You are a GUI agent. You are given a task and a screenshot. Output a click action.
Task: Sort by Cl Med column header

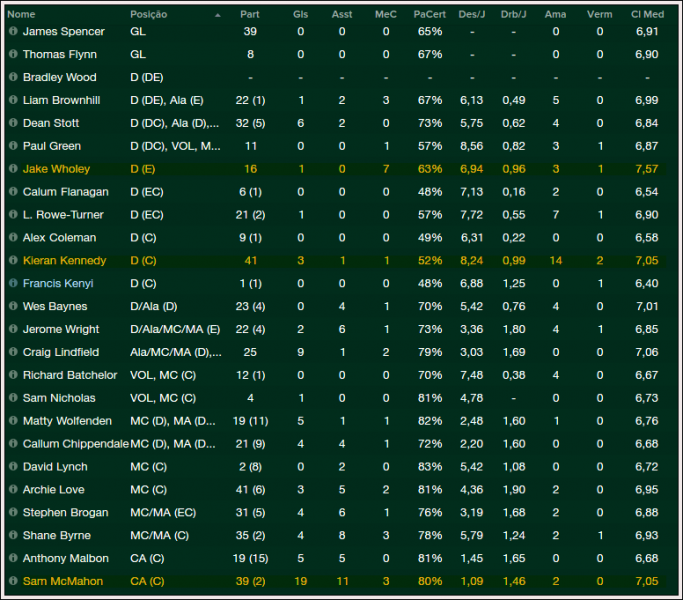646,15
